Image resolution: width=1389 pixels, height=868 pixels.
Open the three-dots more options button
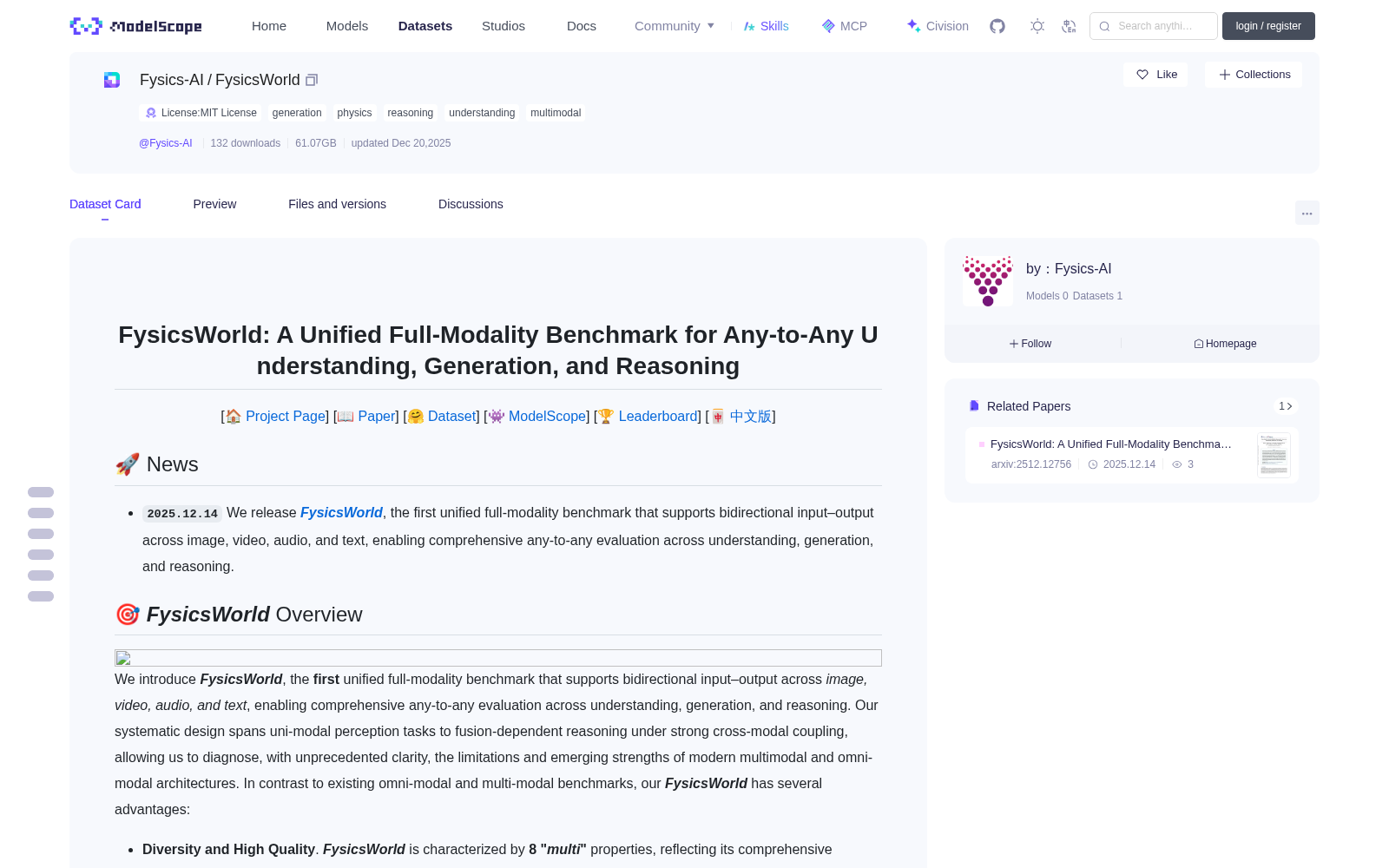(1307, 214)
